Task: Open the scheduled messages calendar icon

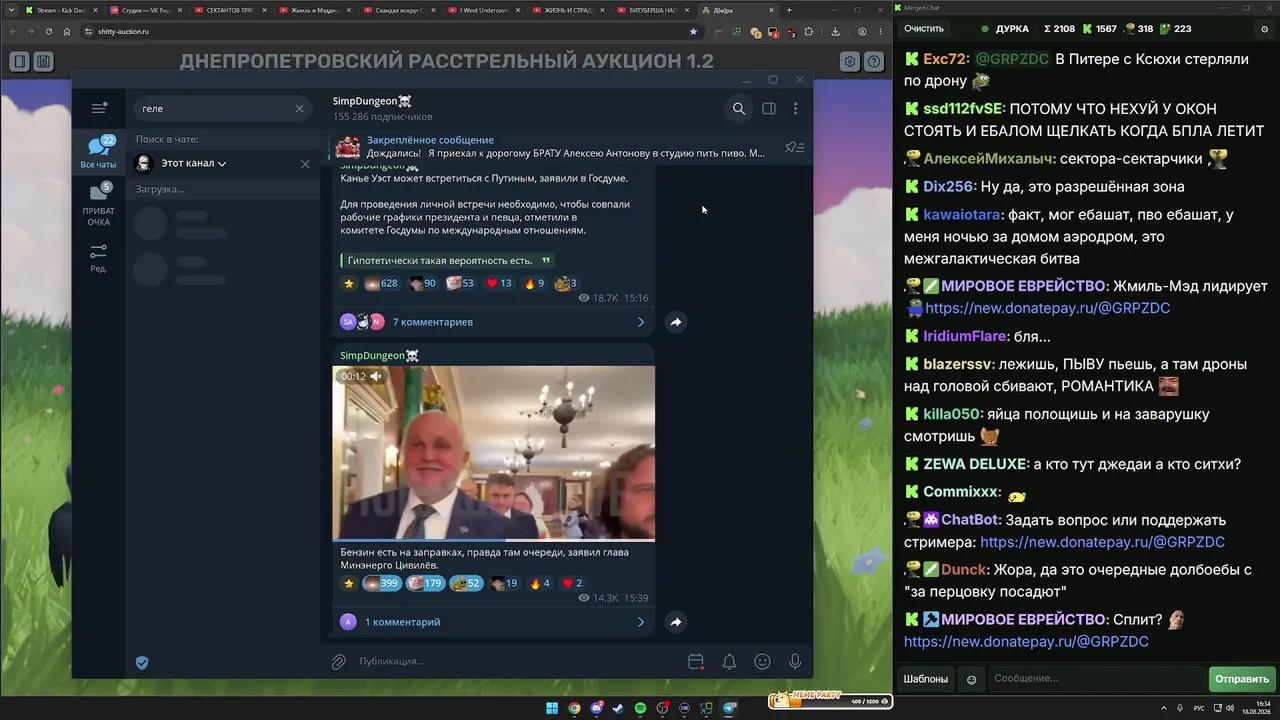Action: (x=696, y=661)
